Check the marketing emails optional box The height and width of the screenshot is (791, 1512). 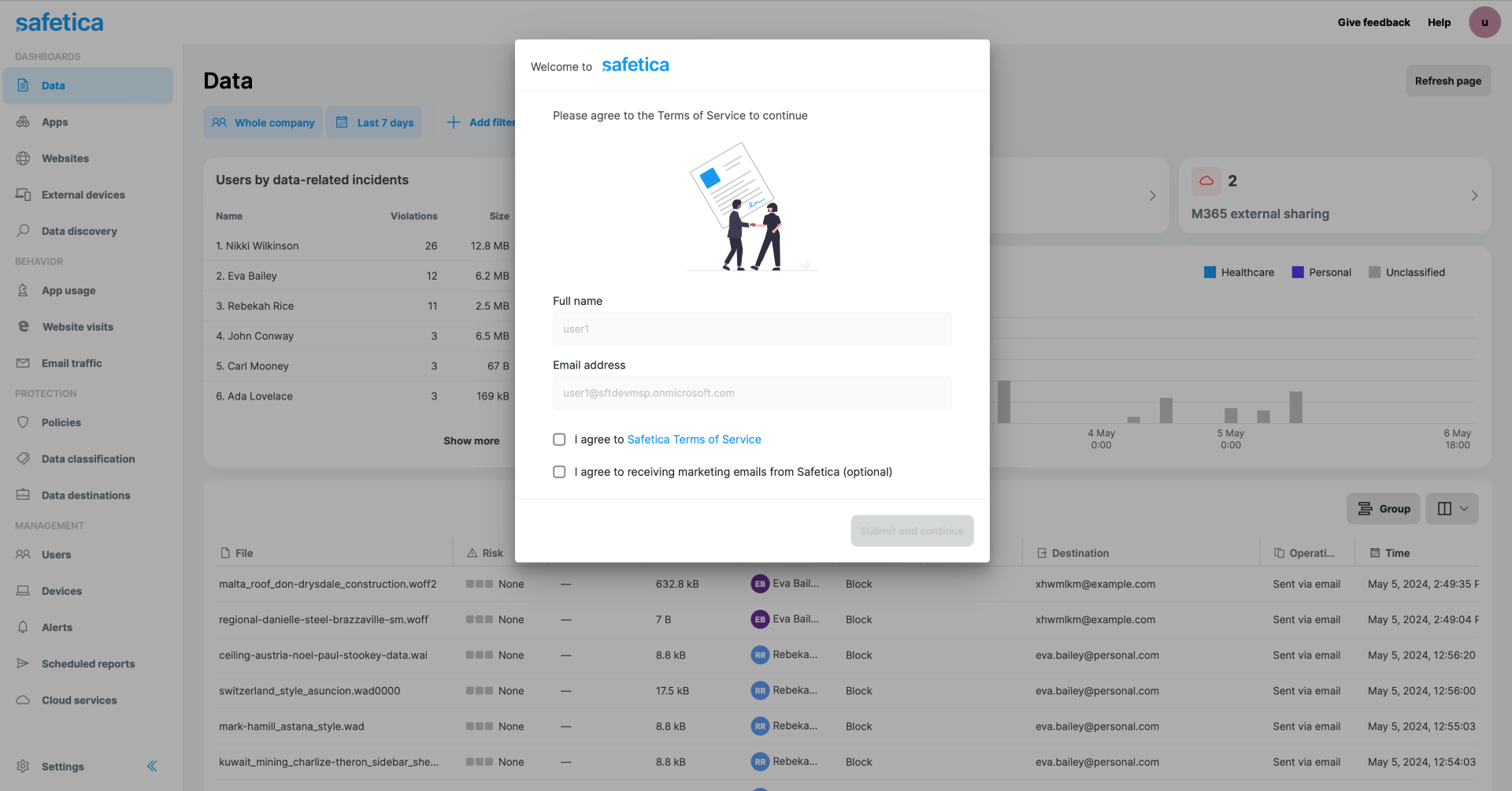click(x=559, y=472)
